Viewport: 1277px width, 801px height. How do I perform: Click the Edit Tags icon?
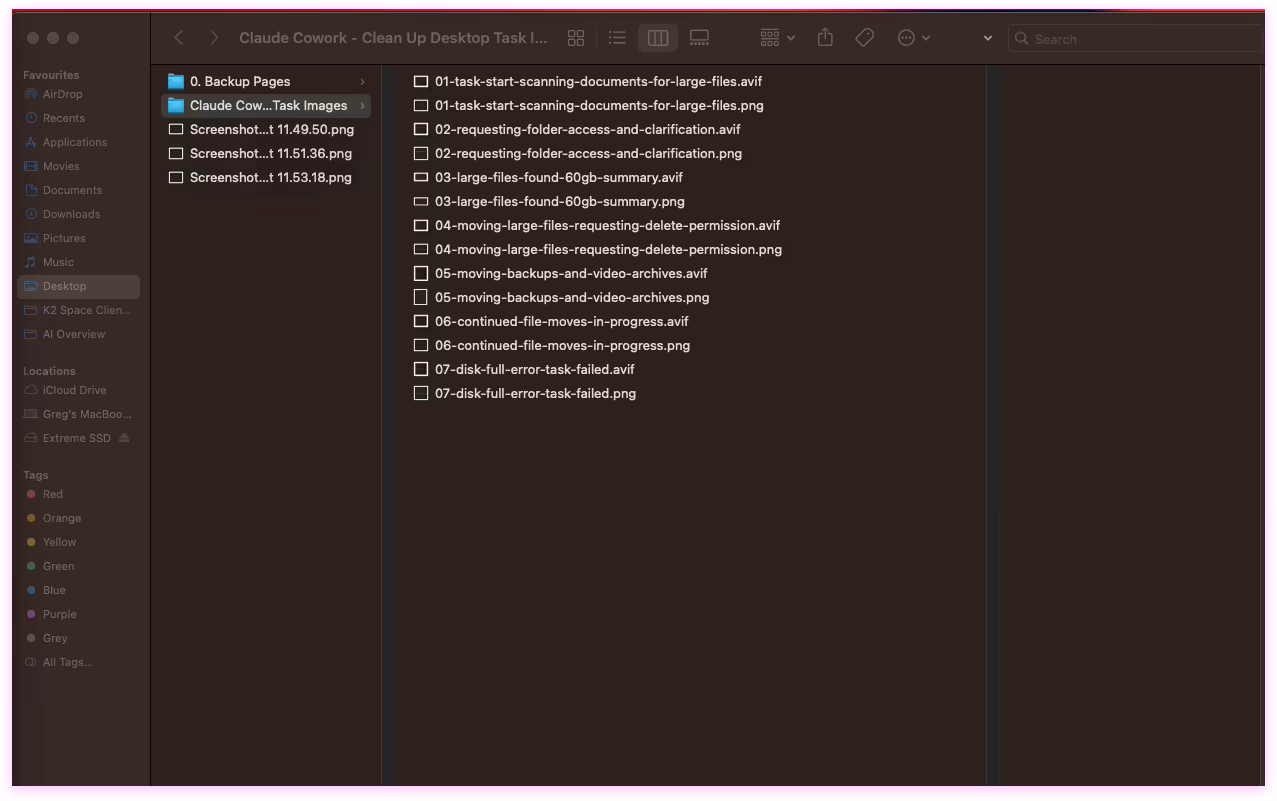click(865, 38)
